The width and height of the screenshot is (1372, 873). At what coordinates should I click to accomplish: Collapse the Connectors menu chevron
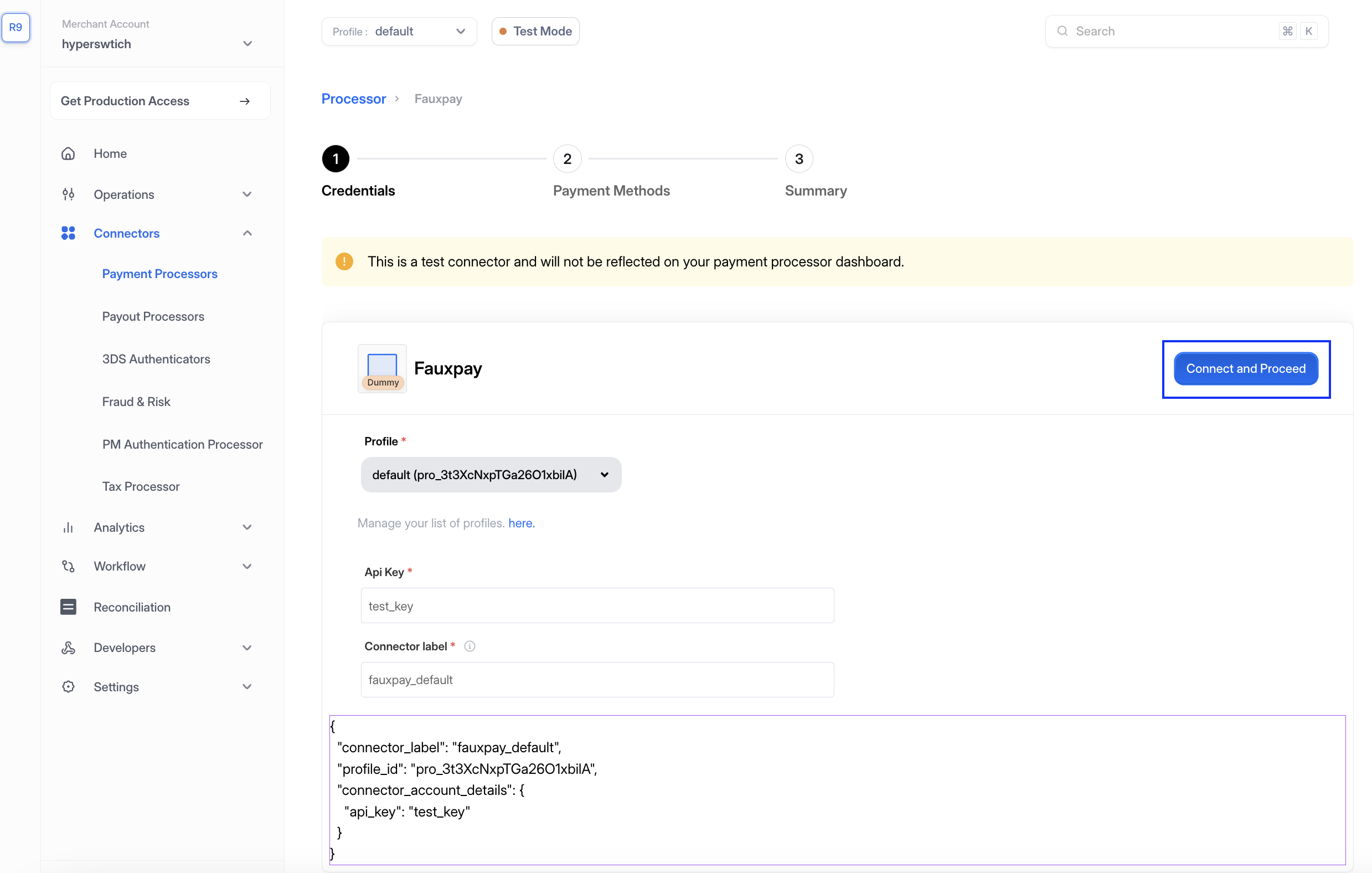(247, 233)
